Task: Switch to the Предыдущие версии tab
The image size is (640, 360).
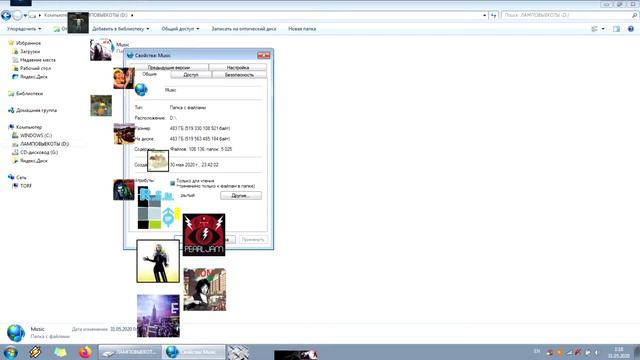Action: tap(169, 67)
